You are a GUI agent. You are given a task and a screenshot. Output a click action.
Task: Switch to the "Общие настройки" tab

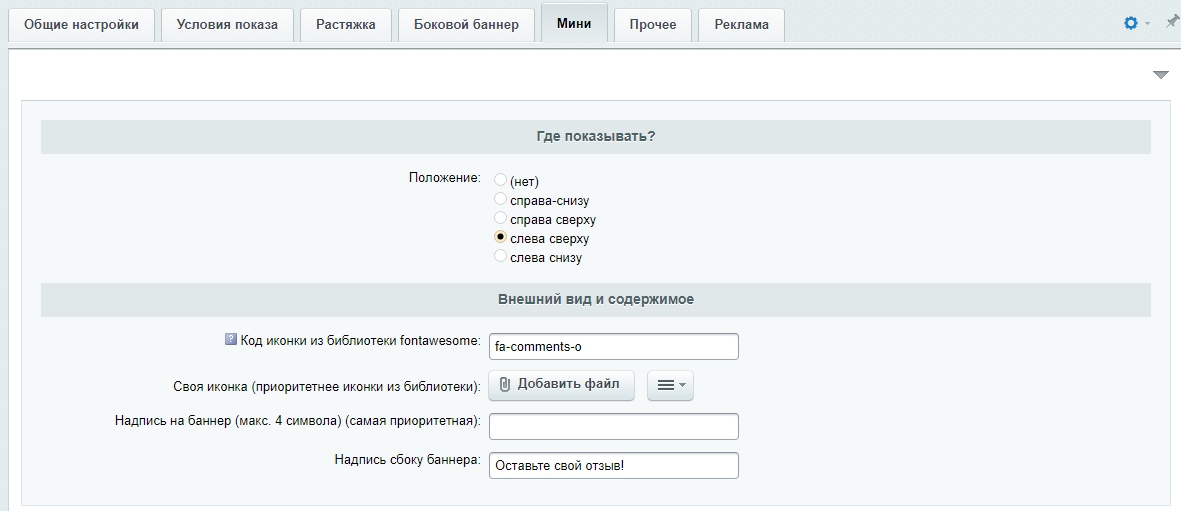coord(81,25)
